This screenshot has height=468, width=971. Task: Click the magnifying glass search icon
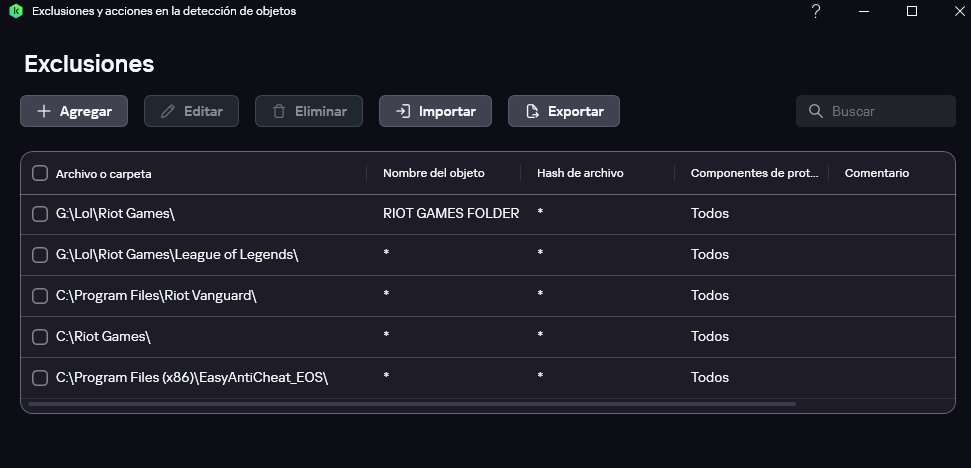(x=815, y=111)
